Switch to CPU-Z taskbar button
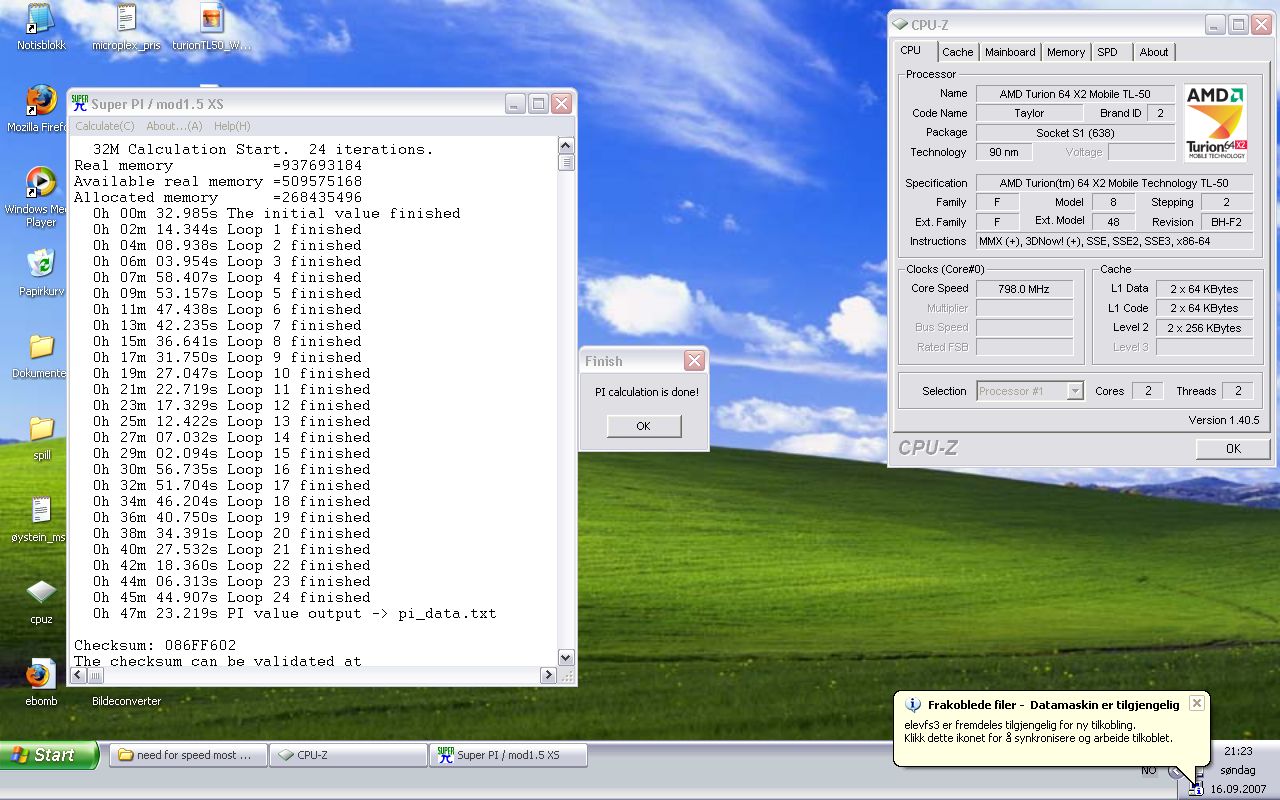The width and height of the screenshot is (1280, 800). point(348,755)
